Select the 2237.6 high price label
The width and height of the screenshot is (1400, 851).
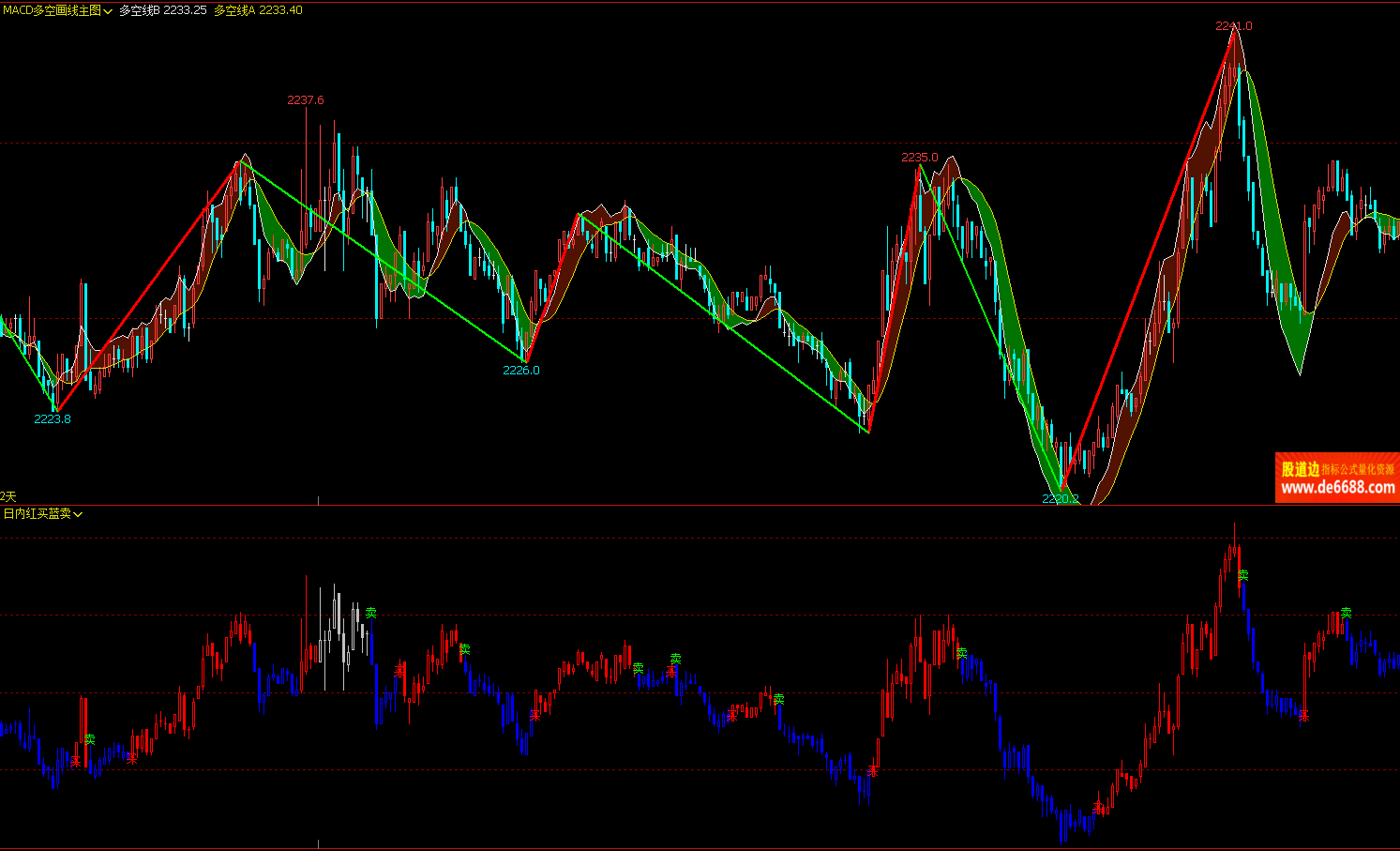click(305, 99)
